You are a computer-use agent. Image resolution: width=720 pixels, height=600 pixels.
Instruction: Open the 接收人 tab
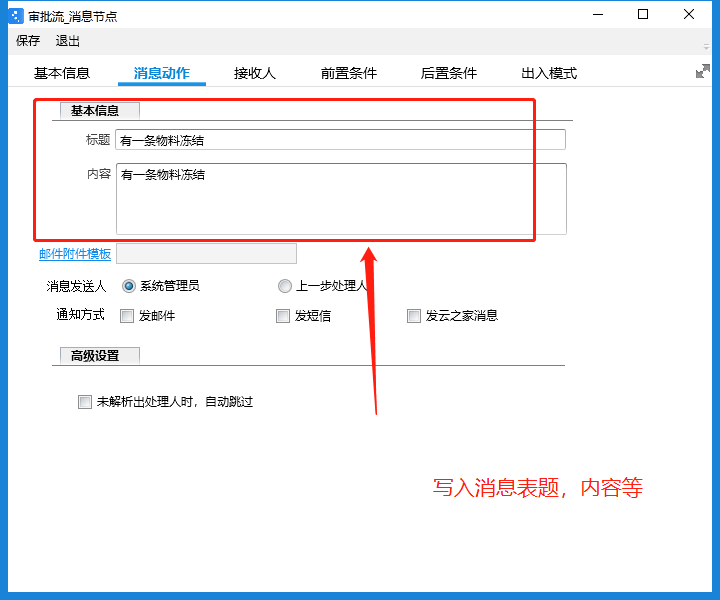[x=254, y=73]
